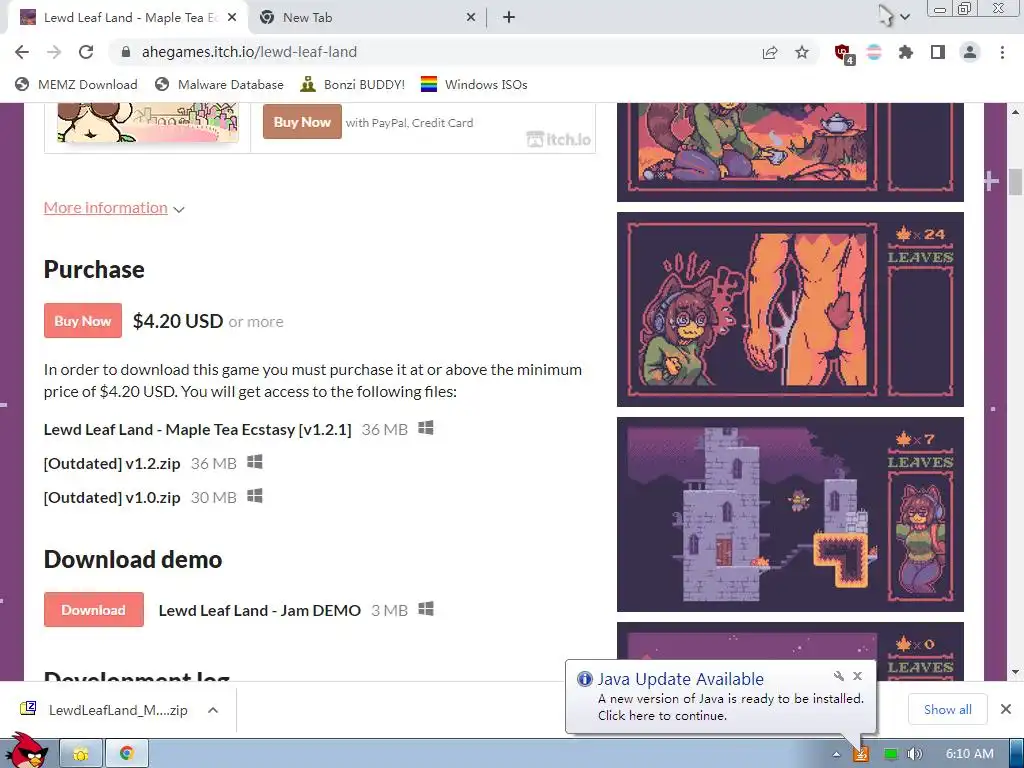This screenshot has height=768, width=1024.
Task: Click Show all downloads
Action: [x=948, y=709]
